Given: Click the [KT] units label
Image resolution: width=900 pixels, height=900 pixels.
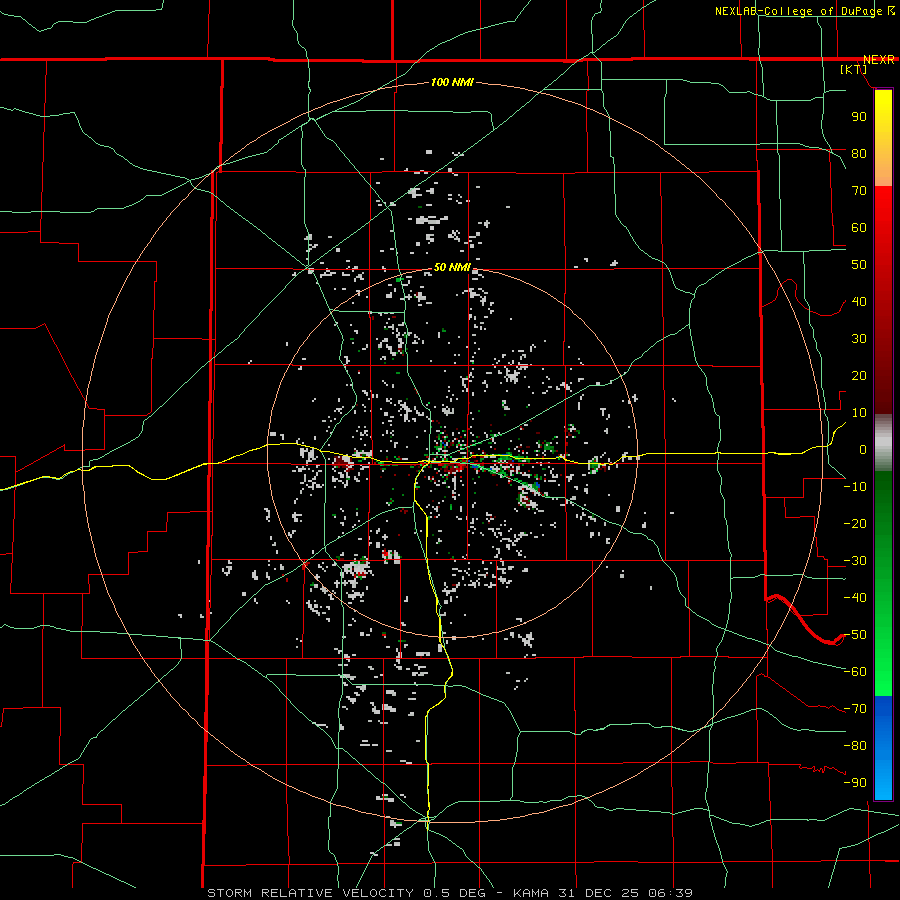Looking at the screenshot, I should (x=854, y=69).
